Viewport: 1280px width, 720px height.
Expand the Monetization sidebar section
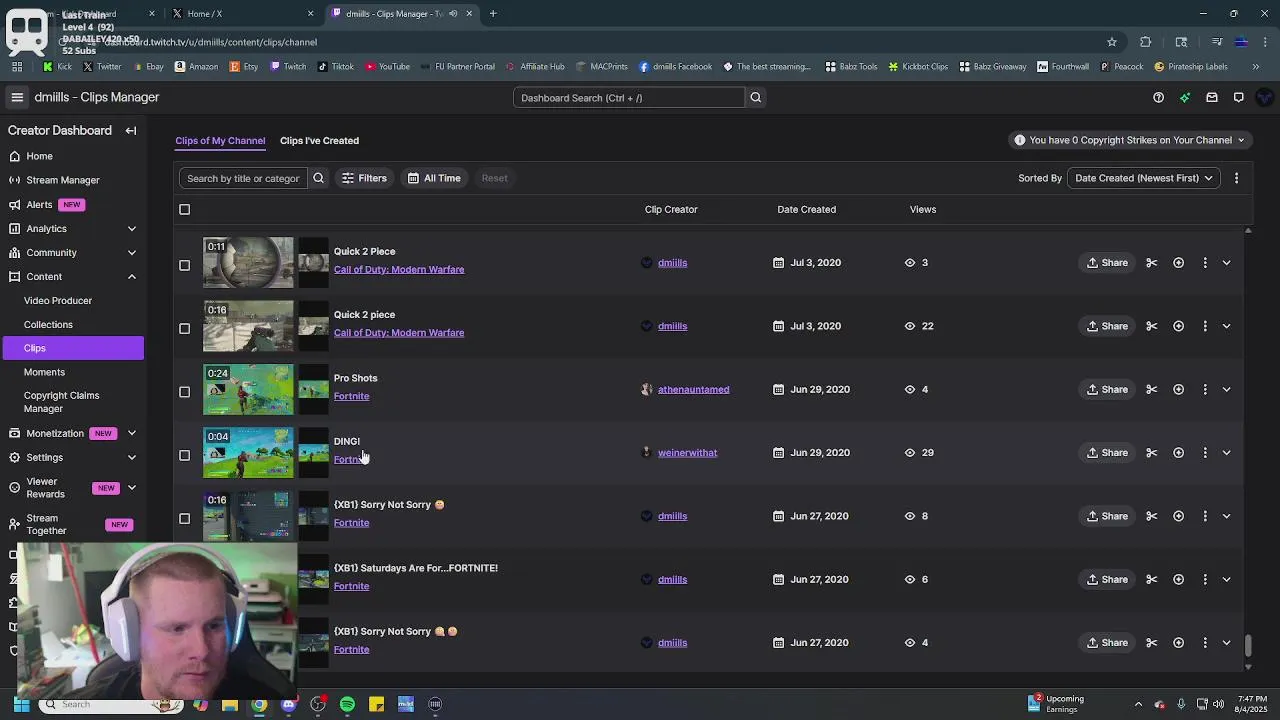(x=132, y=433)
